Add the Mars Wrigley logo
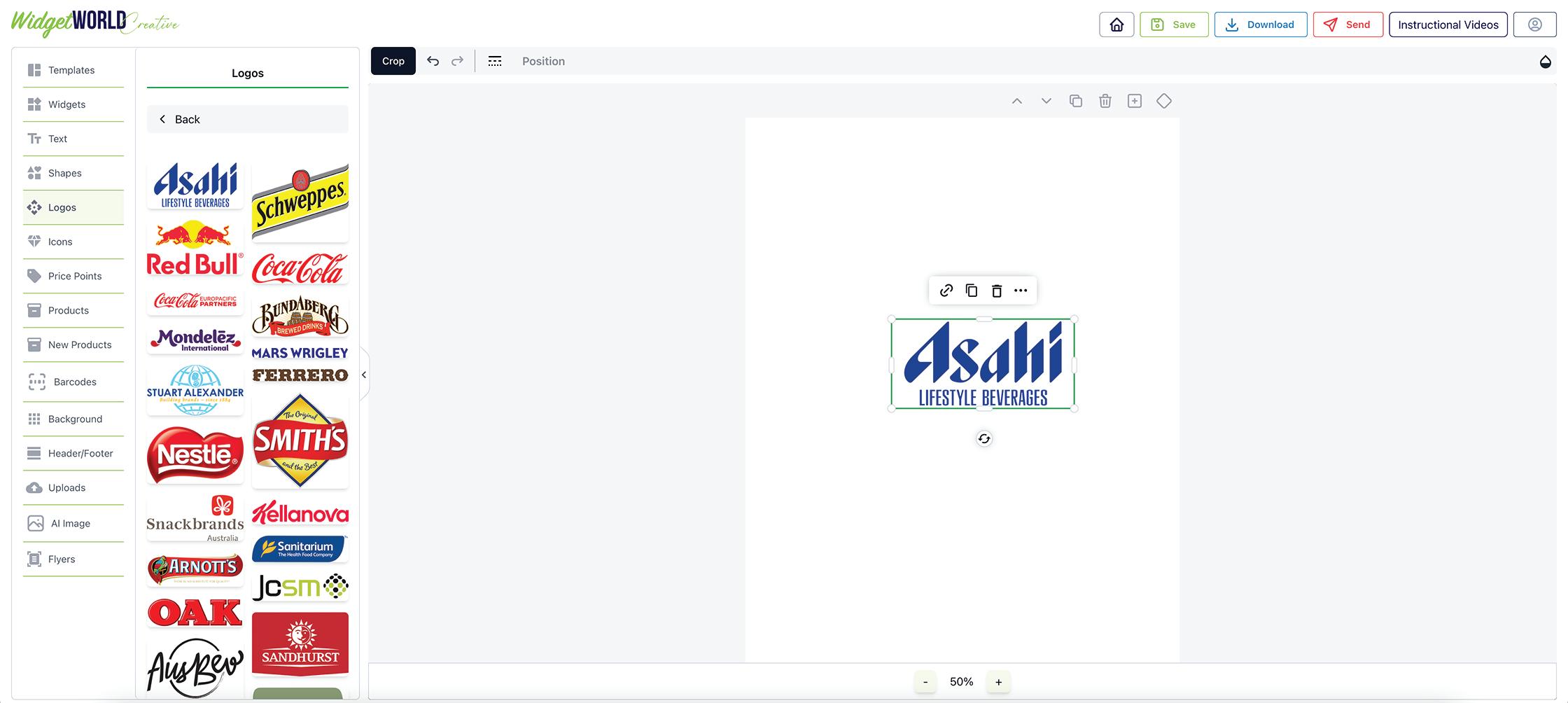1568x703 pixels. [x=300, y=353]
